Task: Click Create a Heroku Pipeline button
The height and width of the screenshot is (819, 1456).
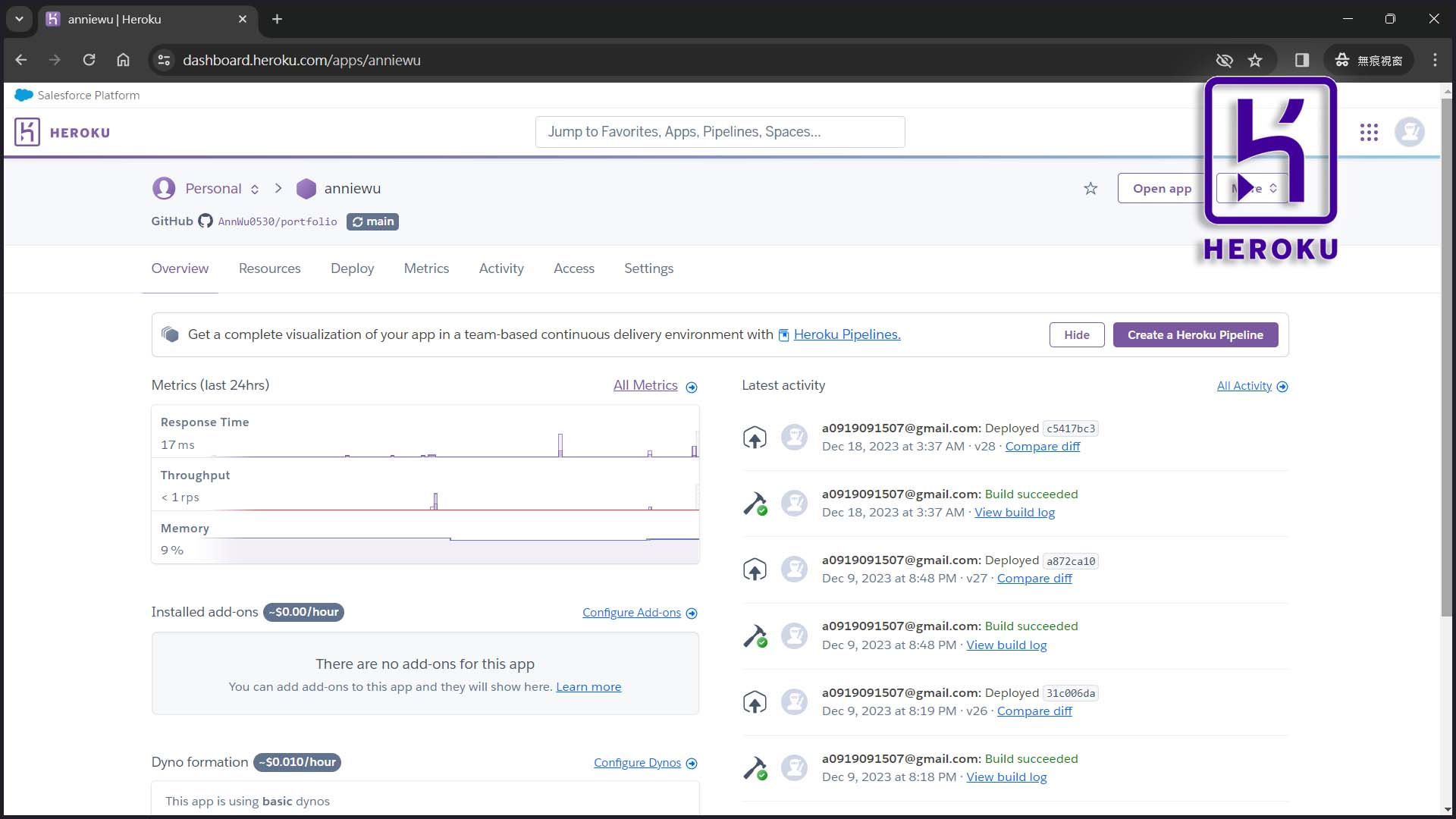Action: pos(1195,334)
